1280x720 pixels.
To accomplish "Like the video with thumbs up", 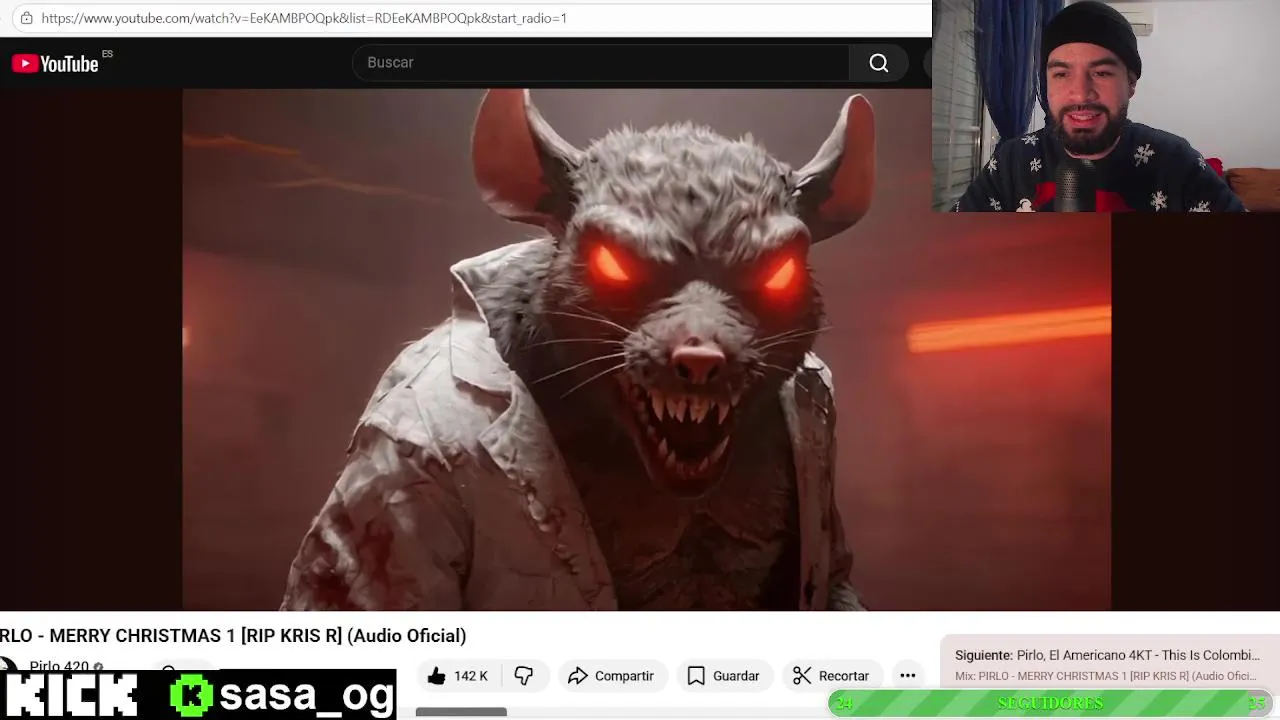I will [x=436, y=676].
